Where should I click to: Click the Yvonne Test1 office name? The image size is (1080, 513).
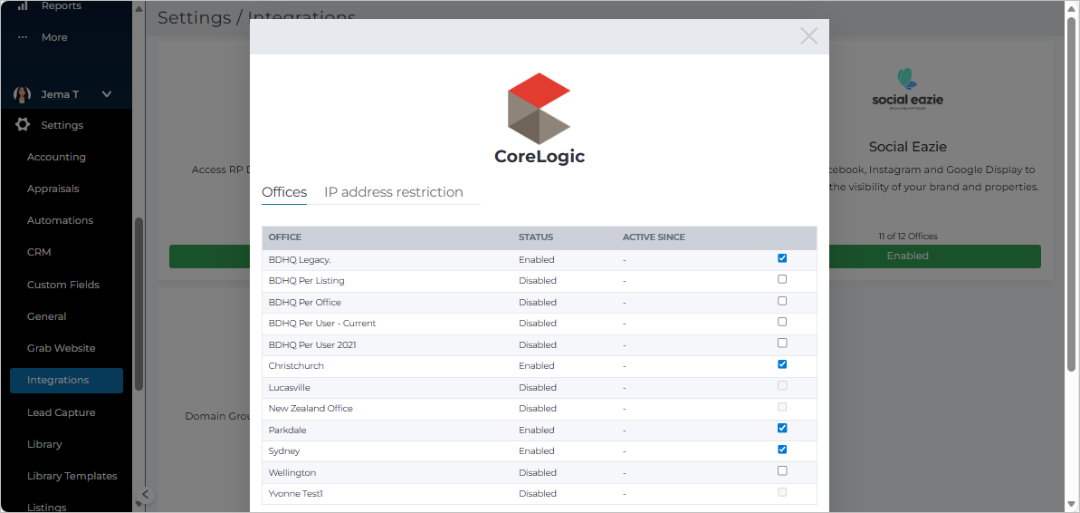coord(294,494)
